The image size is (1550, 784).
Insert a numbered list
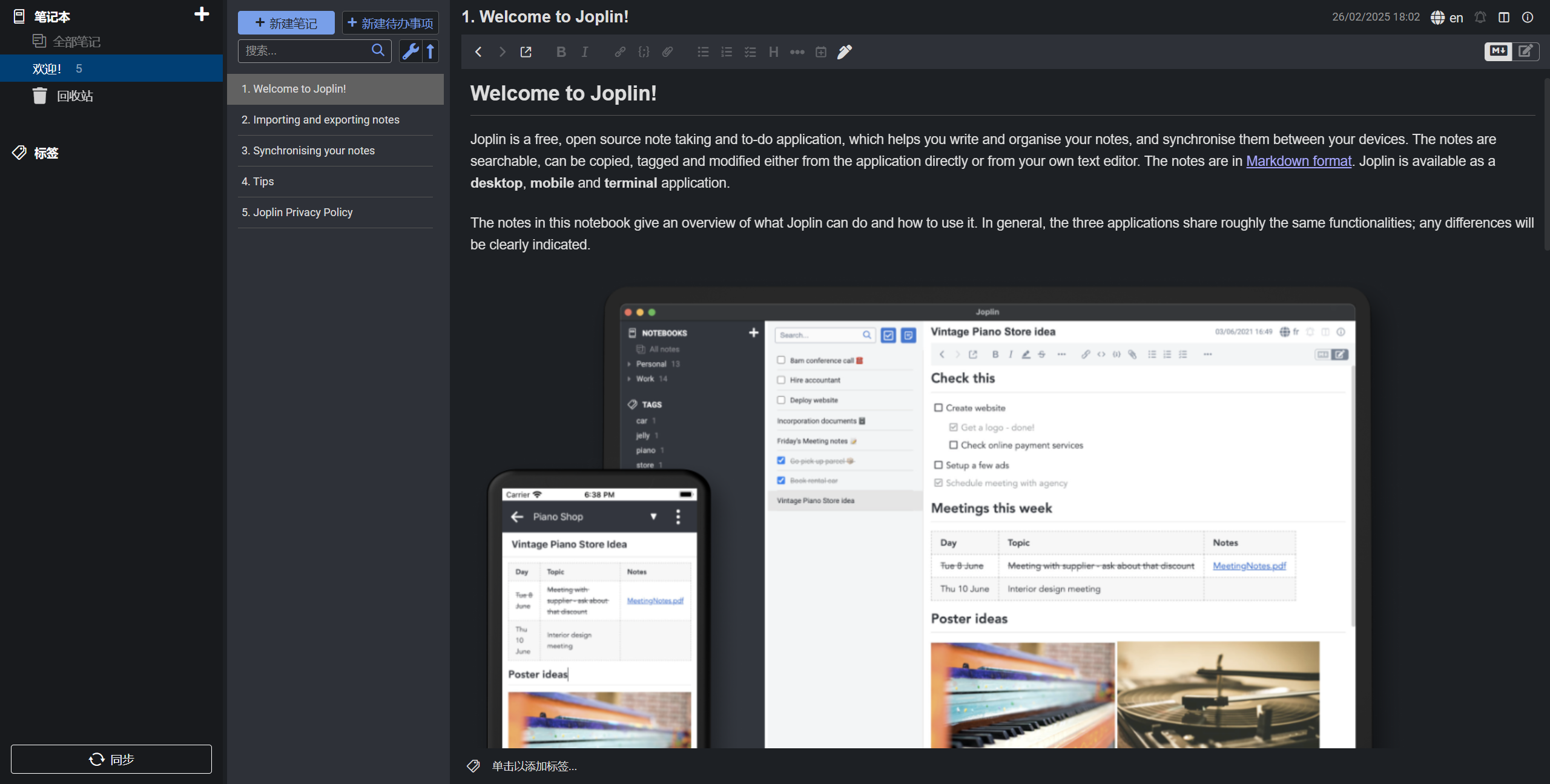(727, 52)
